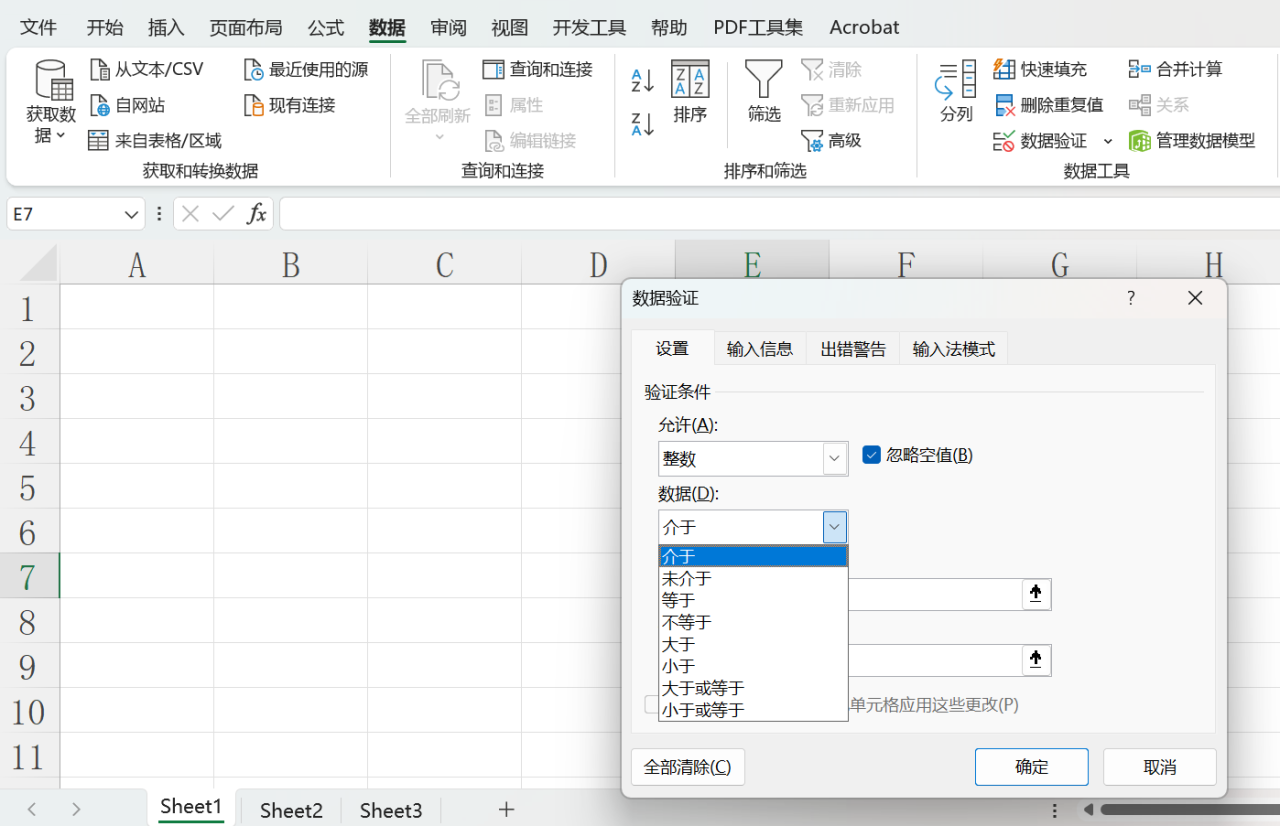The image size is (1280, 826).
Task: Click previous sheet navigation arrow
Action: pyautogui.click(x=32, y=810)
